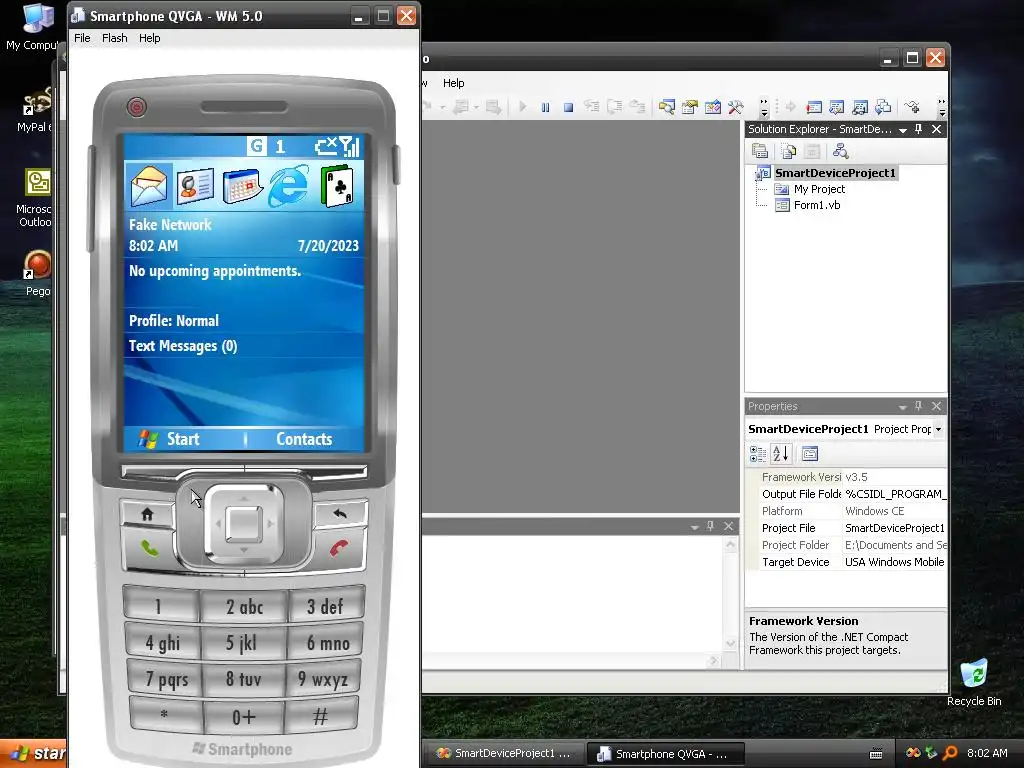
Task: Tap keypad key 9 wxyz
Action: (x=323, y=679)
